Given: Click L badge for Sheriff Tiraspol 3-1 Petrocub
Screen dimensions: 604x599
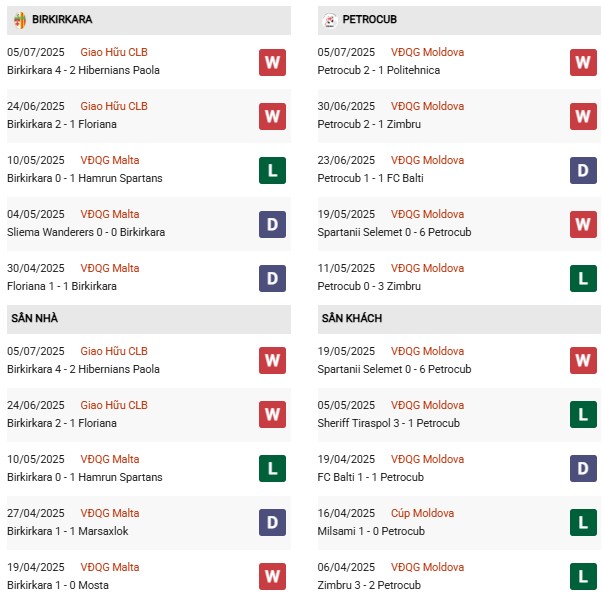Looking at the screenshot, I should click(x=583, y=414).
